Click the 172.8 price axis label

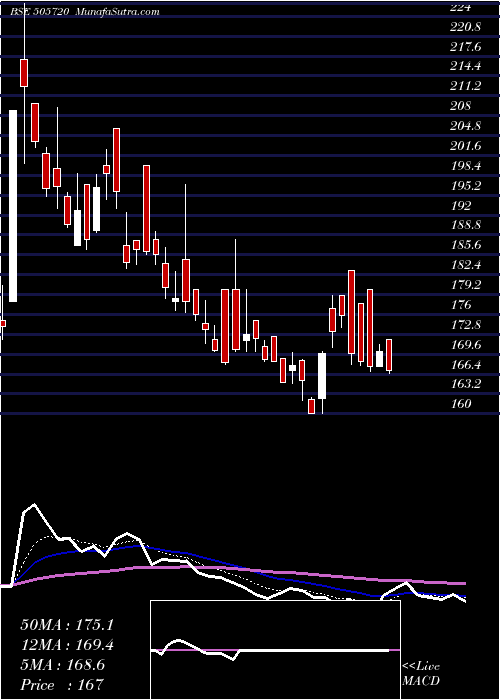465,324
